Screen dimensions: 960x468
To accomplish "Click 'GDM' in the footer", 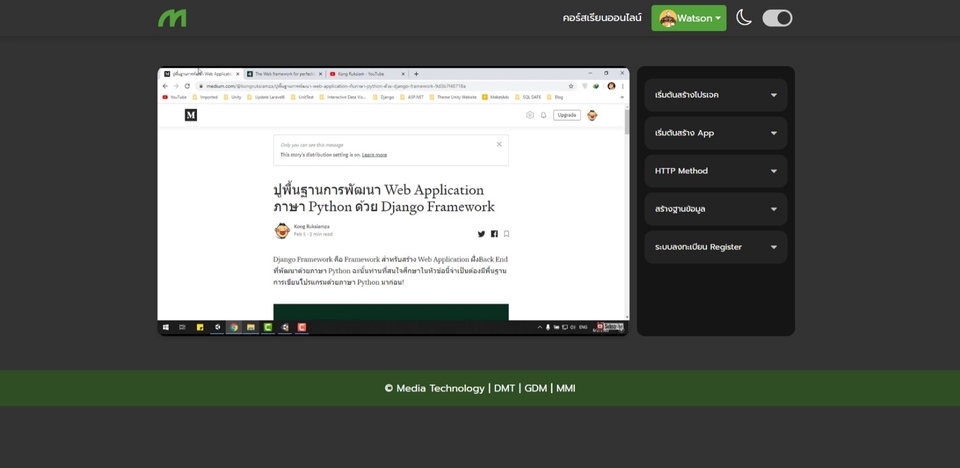I will coord(536,388).
